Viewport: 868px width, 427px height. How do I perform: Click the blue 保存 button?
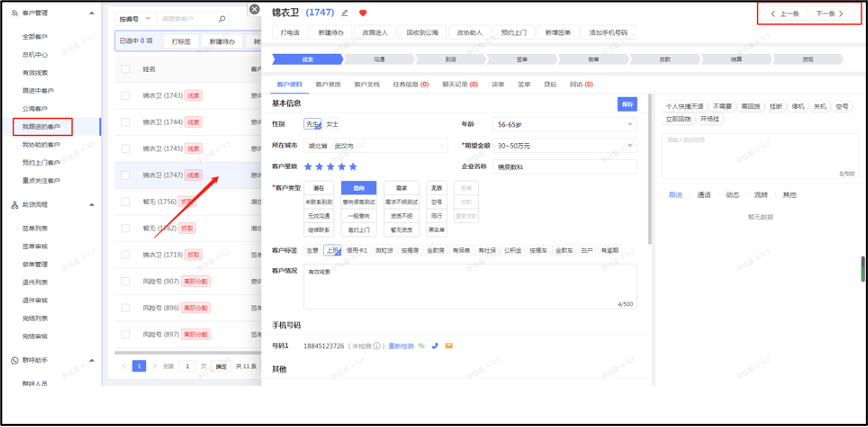(627, 104)
